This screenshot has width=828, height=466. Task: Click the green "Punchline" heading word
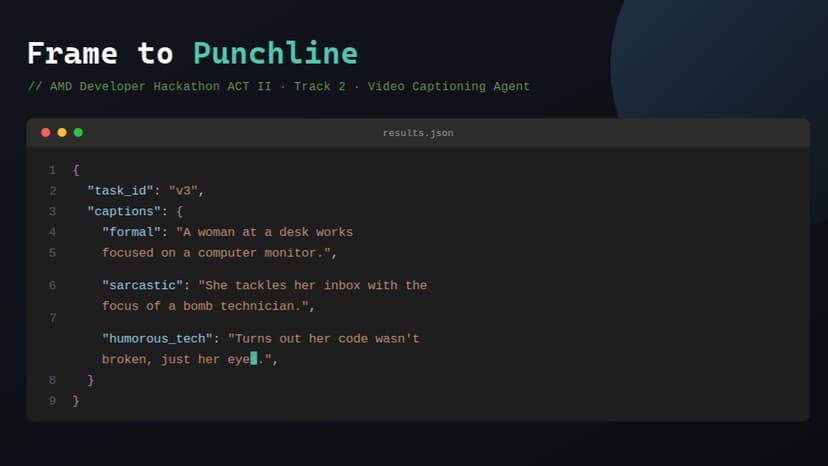click(x=276, y=53)
